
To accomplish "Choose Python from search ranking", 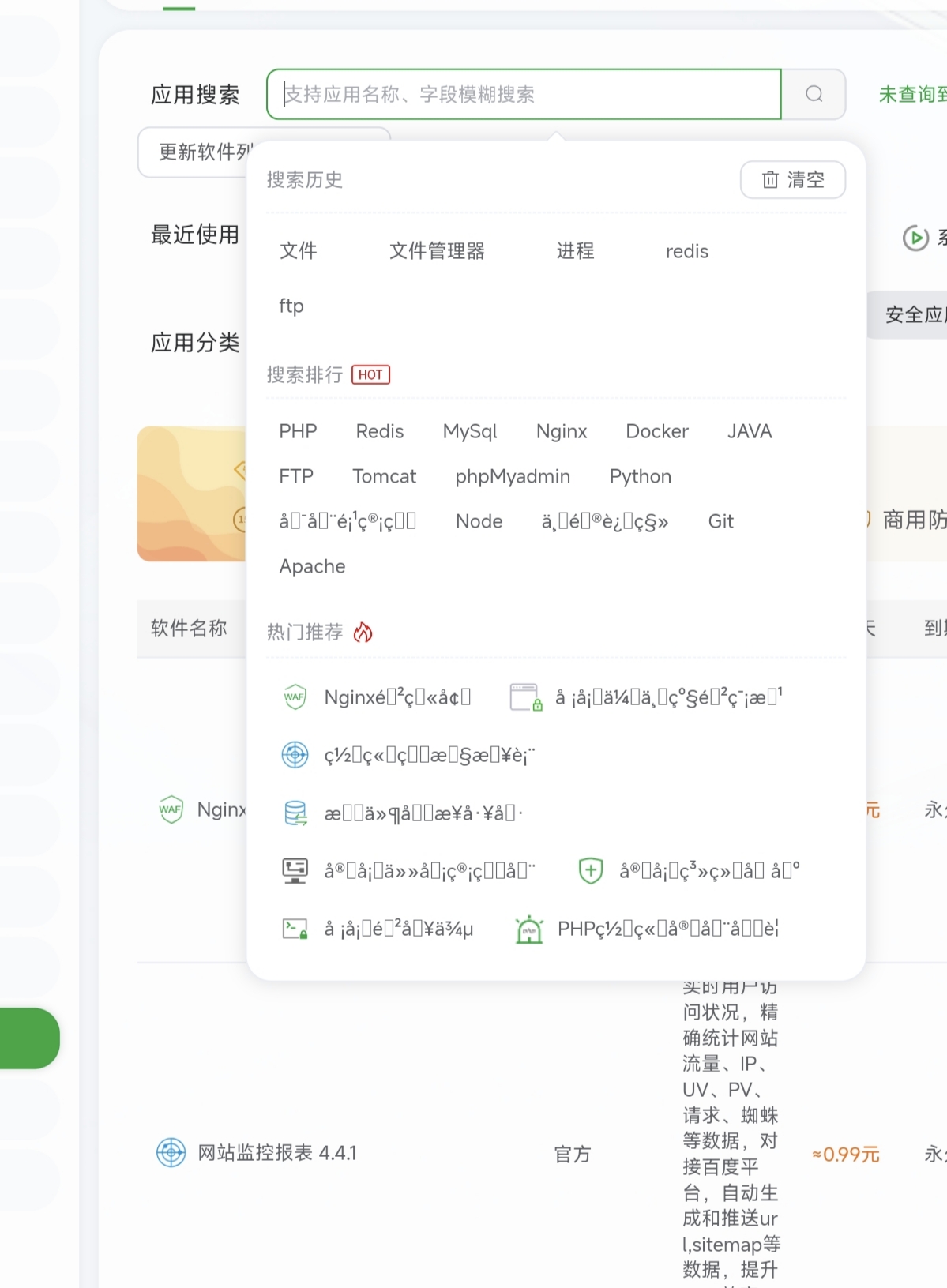I will [x=641, y=476].
